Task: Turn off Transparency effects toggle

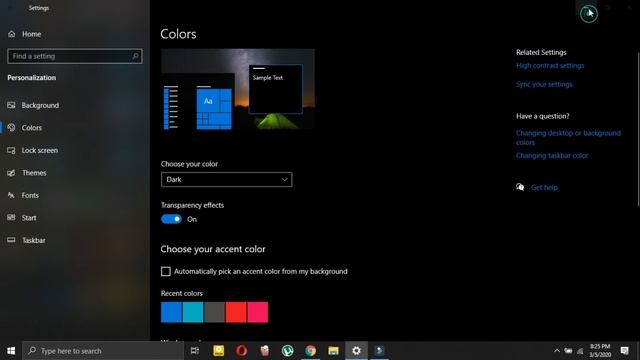Action: (x=171, y=219)
